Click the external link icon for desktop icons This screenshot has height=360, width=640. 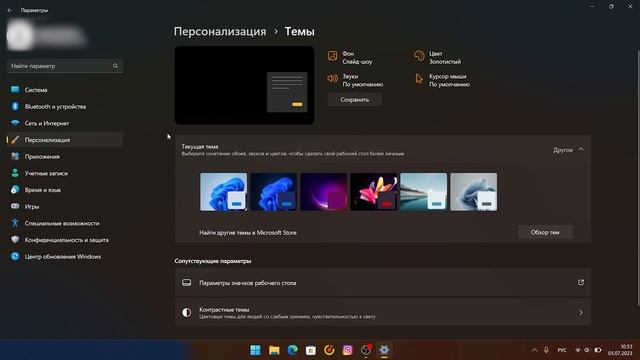pyautogui.click(x=581, y=282)
